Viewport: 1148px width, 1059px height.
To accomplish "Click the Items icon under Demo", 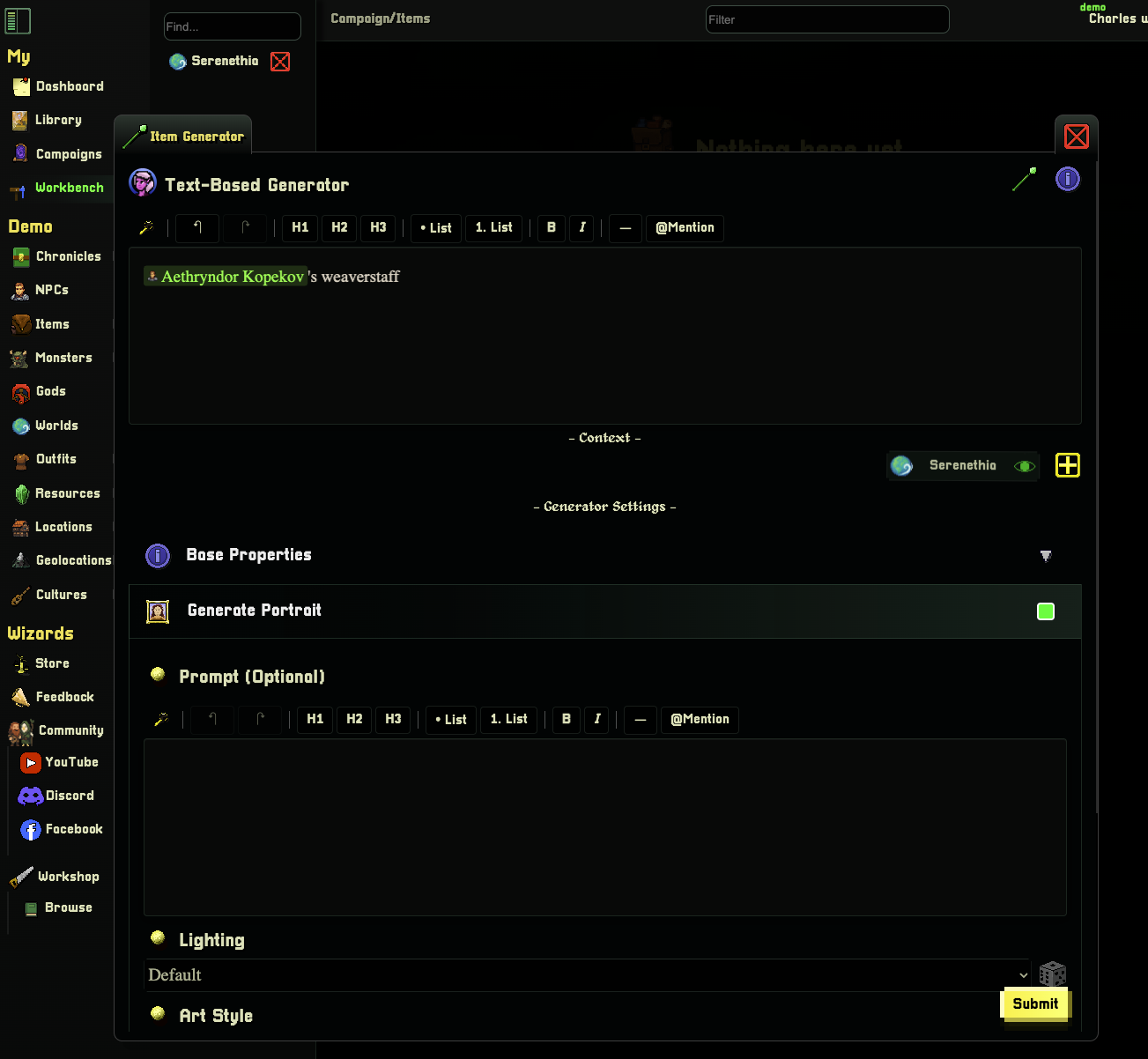I will [20, 324].
